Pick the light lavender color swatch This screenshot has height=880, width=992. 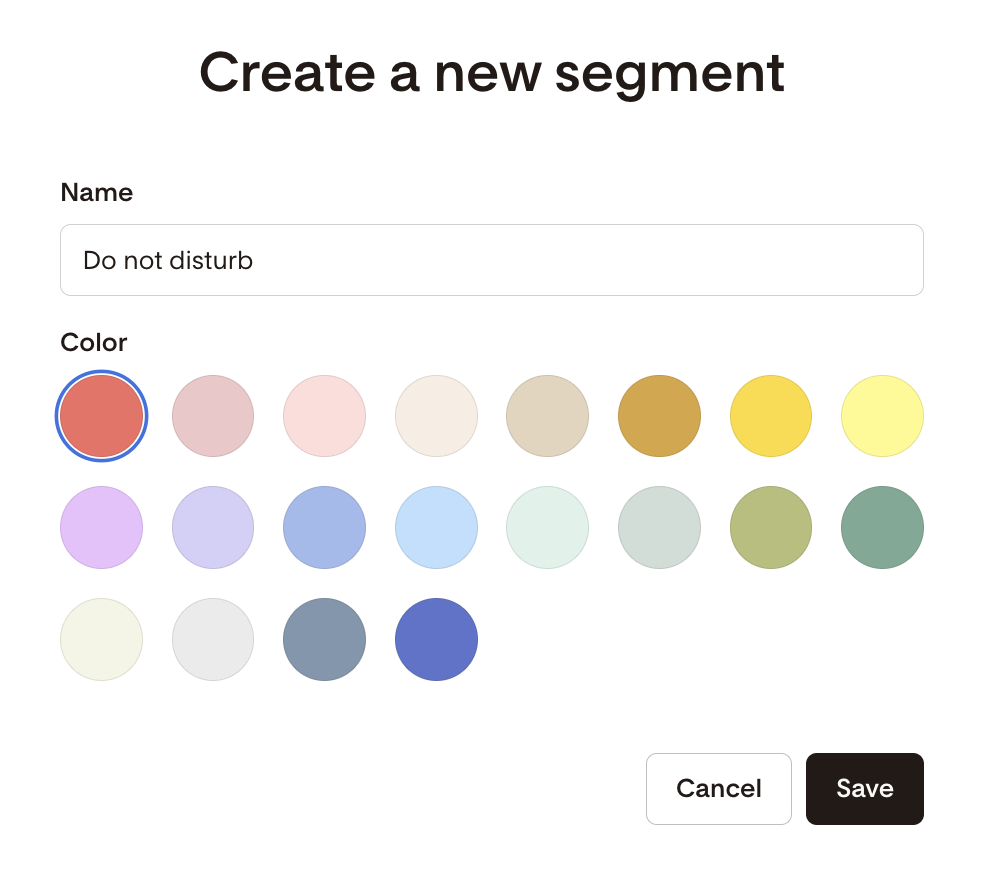point(213,527)
